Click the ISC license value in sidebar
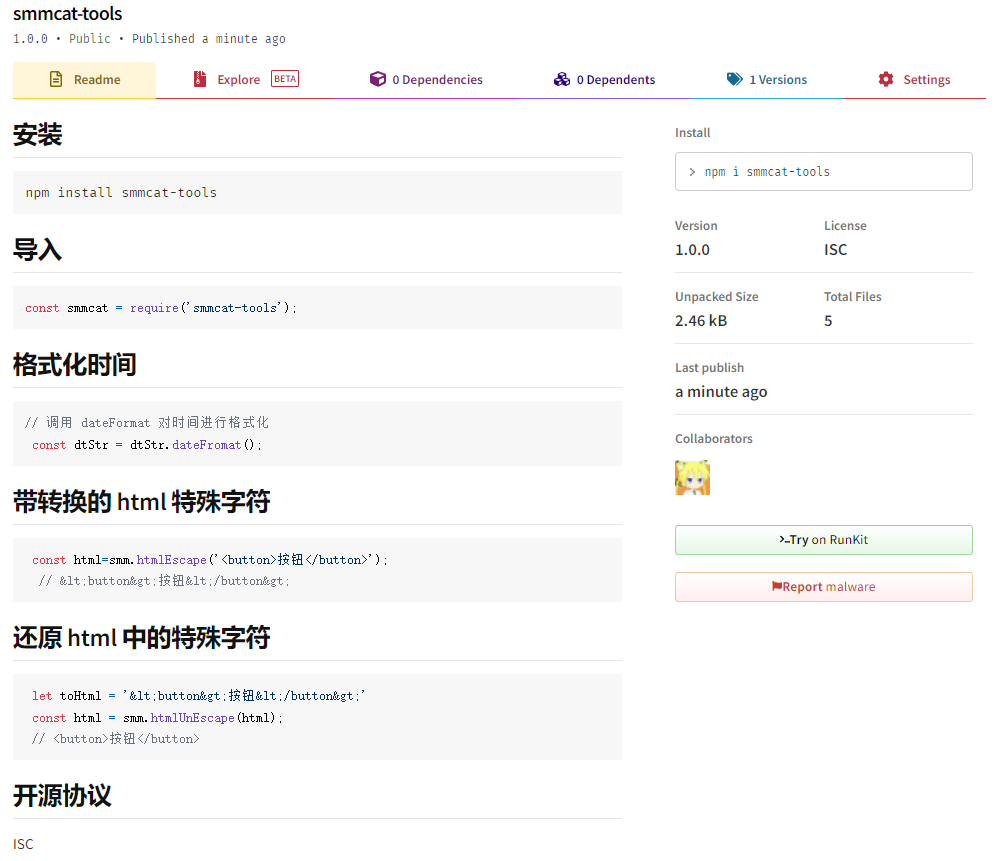996x861 pixels. [x=835, y=250]
